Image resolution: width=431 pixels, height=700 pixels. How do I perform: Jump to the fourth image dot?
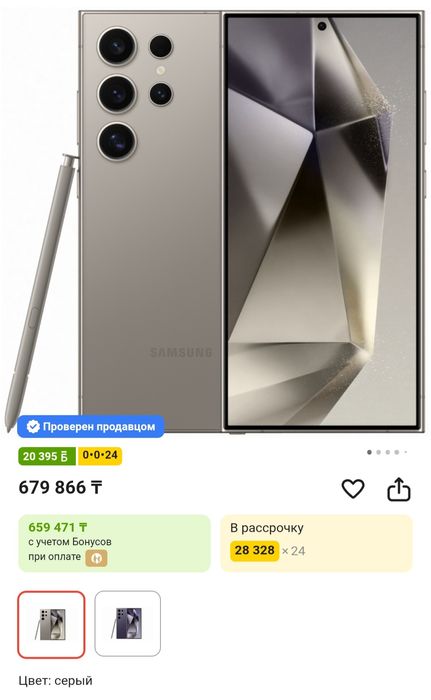(x=397, y=452)
